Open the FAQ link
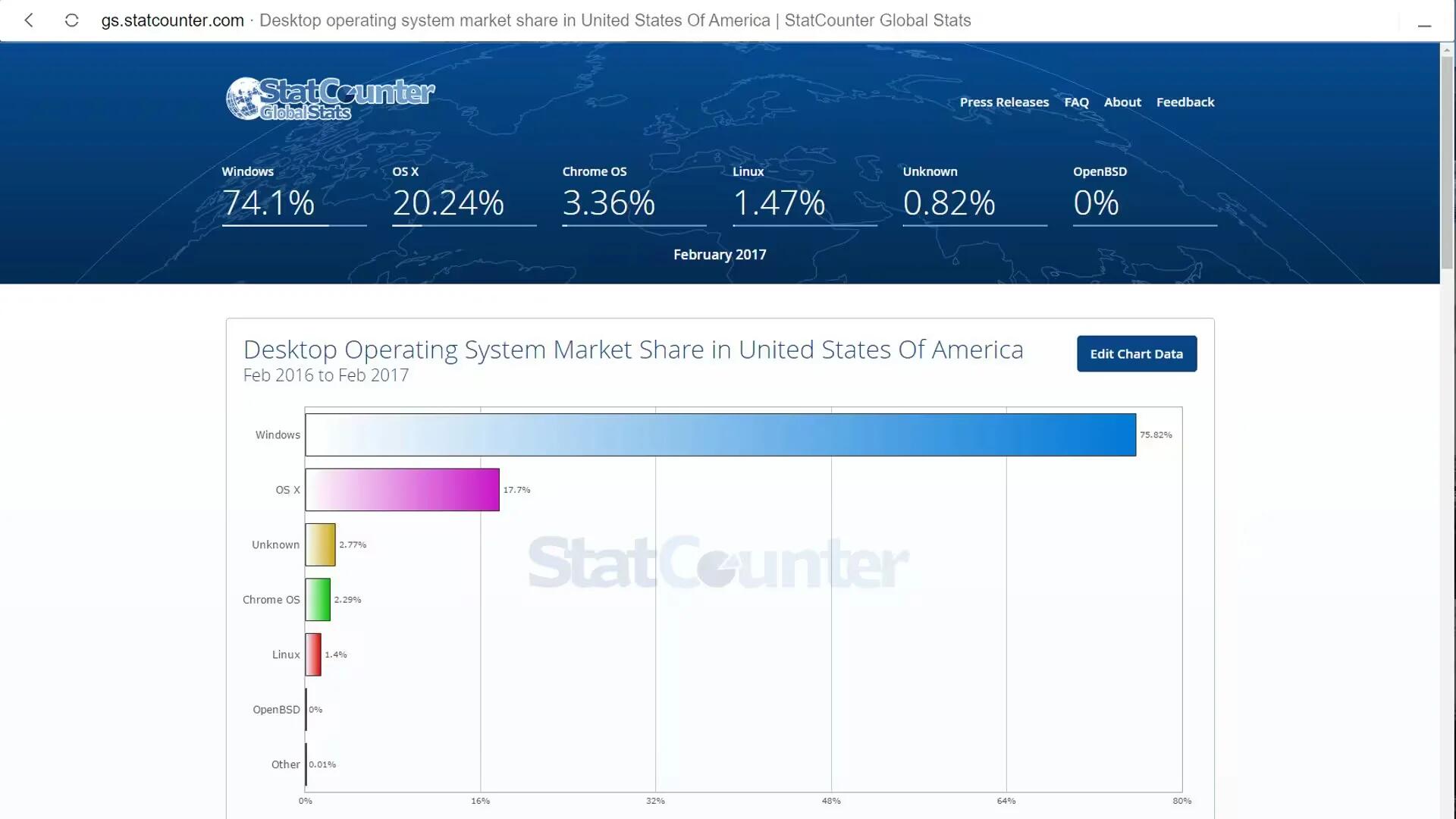 pos(1076,102)
